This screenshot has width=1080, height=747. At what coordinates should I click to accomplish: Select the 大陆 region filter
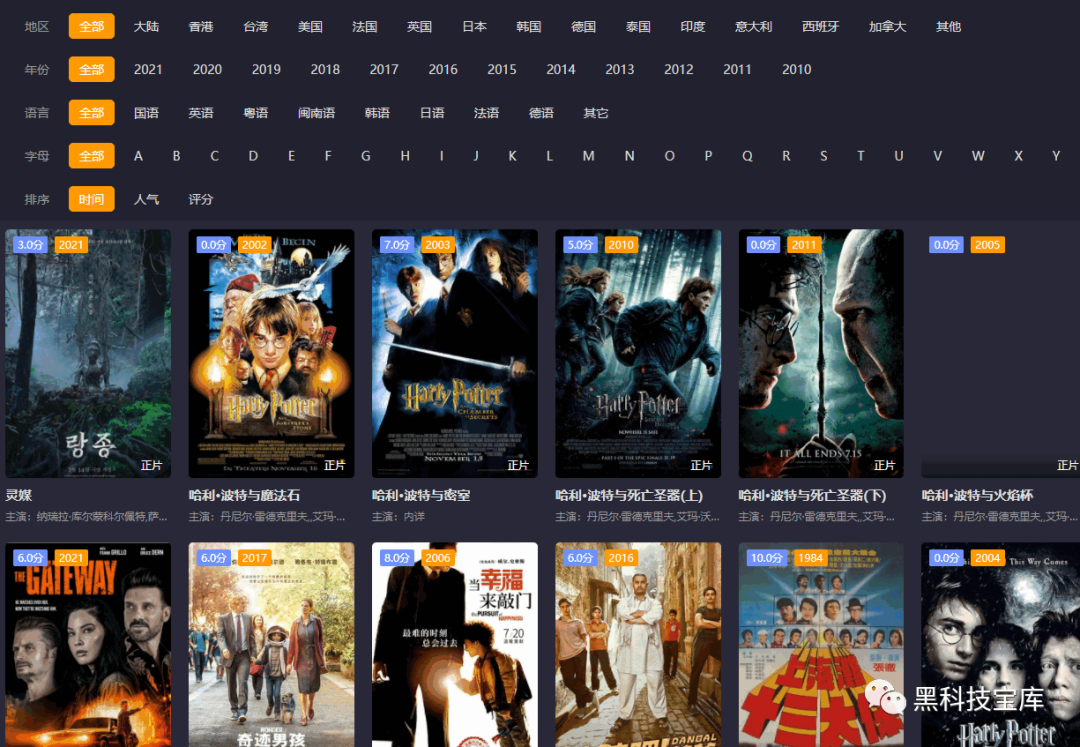(146, 27)
